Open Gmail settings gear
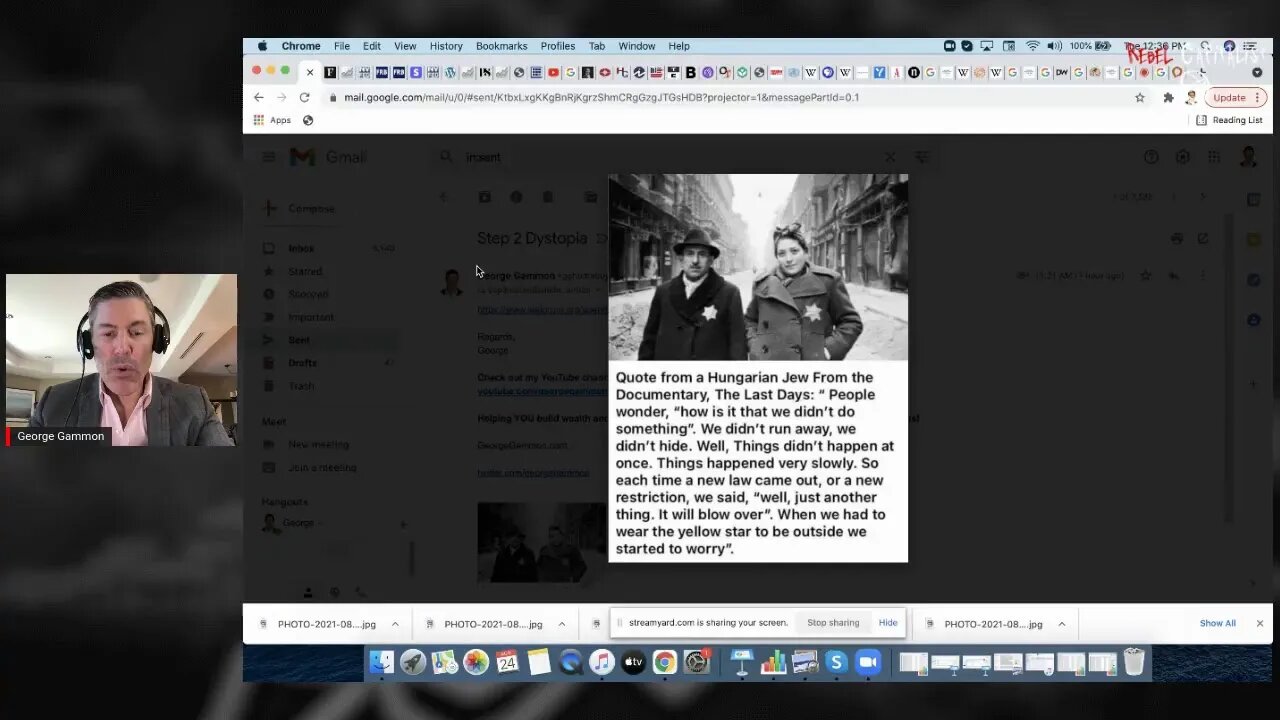1280x720 pixels. click(1182, 157)
